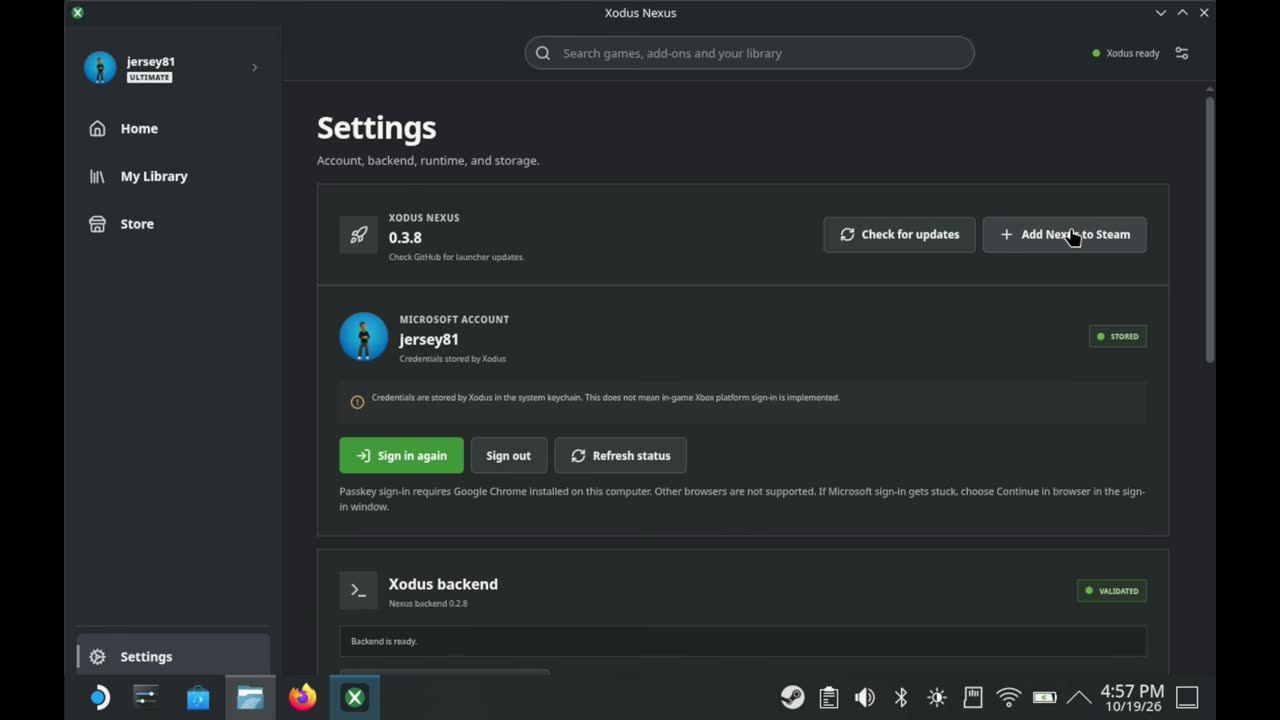Click Refresh status button
Screen dimensions: 1280x720
[x=620, y=455]
